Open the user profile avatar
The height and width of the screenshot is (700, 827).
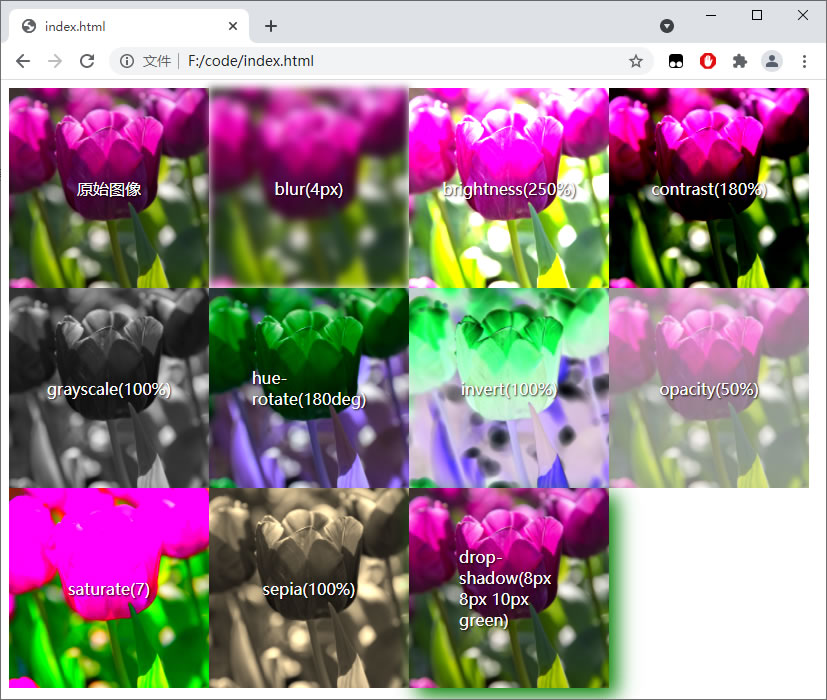[772, 61]
